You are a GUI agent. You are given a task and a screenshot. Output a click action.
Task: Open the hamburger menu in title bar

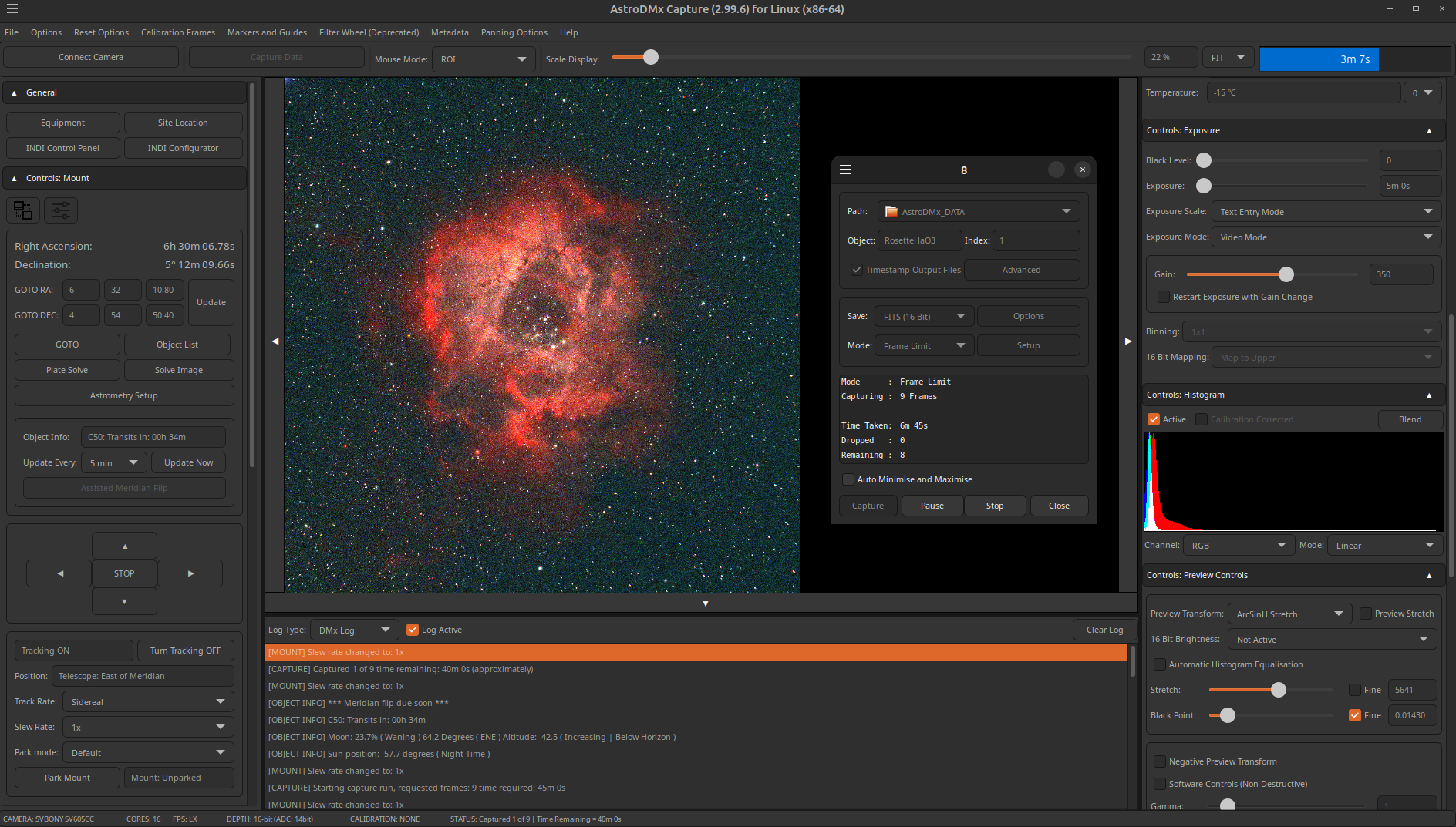click(12, 9)
